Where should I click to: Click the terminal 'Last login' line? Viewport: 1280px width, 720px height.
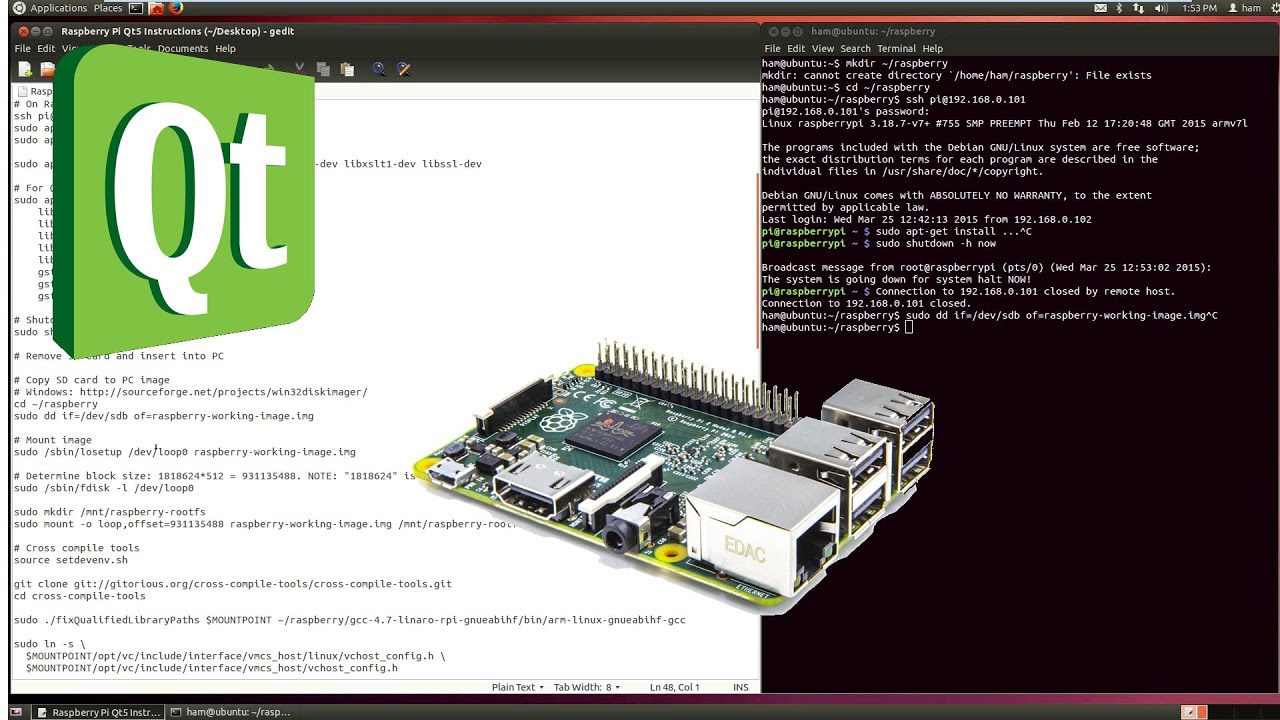tap(927, 219)
